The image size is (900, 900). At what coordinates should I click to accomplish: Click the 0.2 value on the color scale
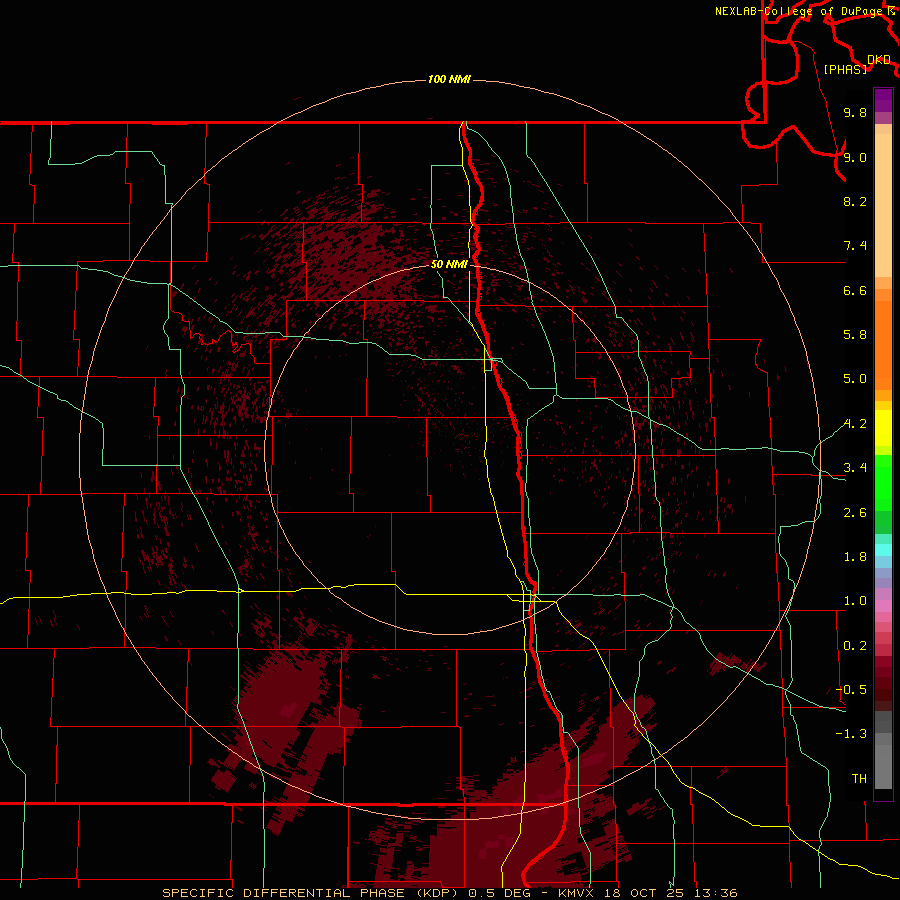(855, 646)
